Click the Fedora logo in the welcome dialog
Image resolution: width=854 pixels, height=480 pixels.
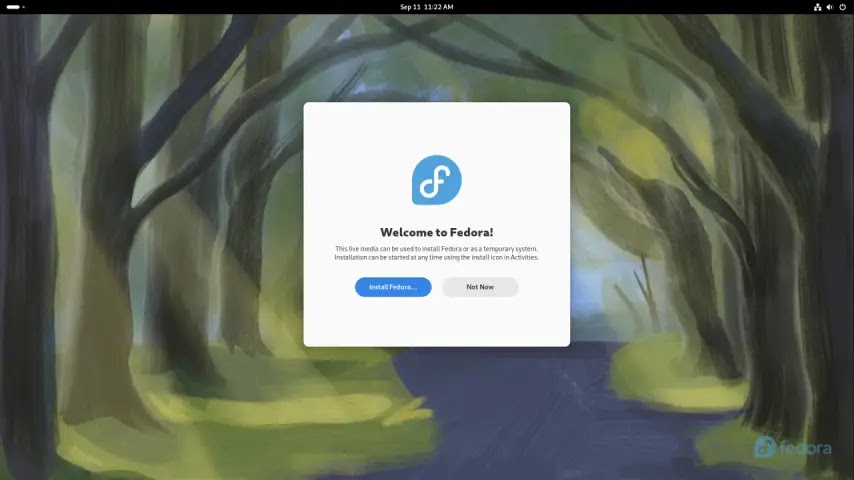click(x=437, y=180)
